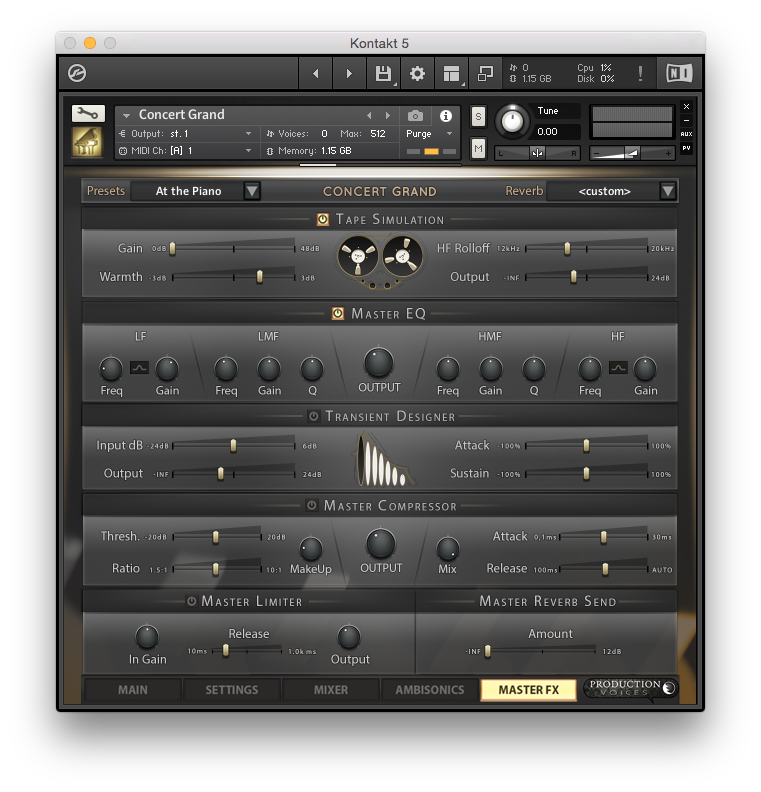
Task: Enable Master Compressor power button
Action: coord(312,506)
